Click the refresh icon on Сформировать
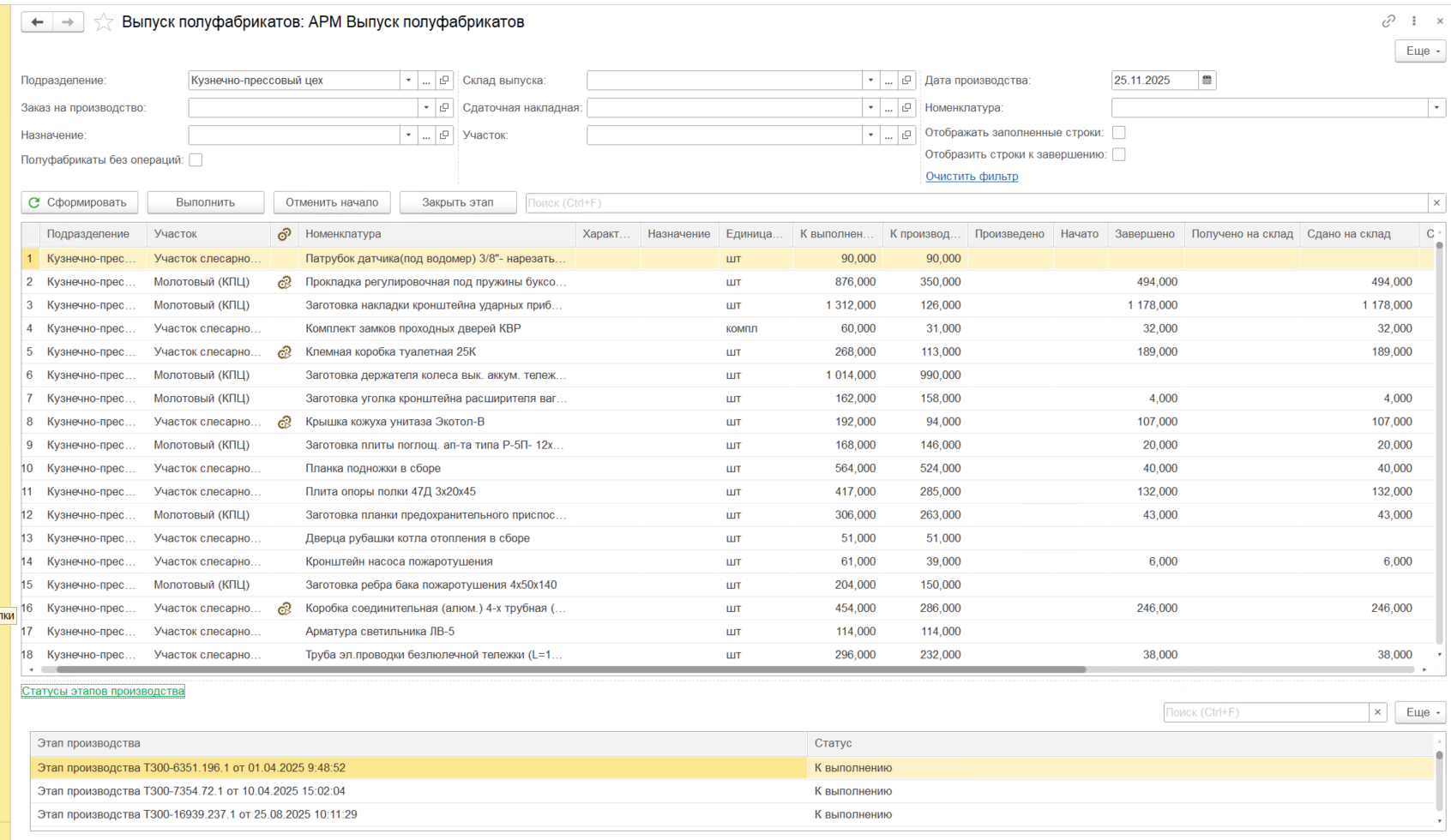 click(x=34, y=203)
